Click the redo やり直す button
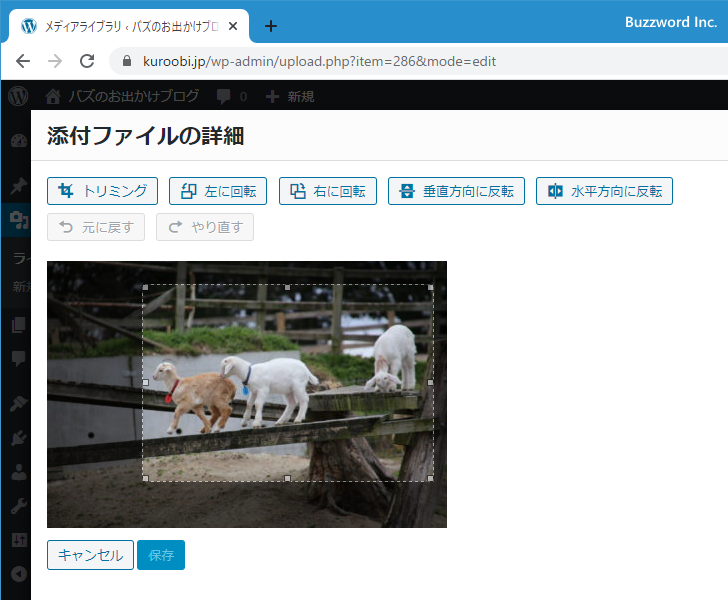The height and width of the screenshot is (600, 728). pos(205,227)
